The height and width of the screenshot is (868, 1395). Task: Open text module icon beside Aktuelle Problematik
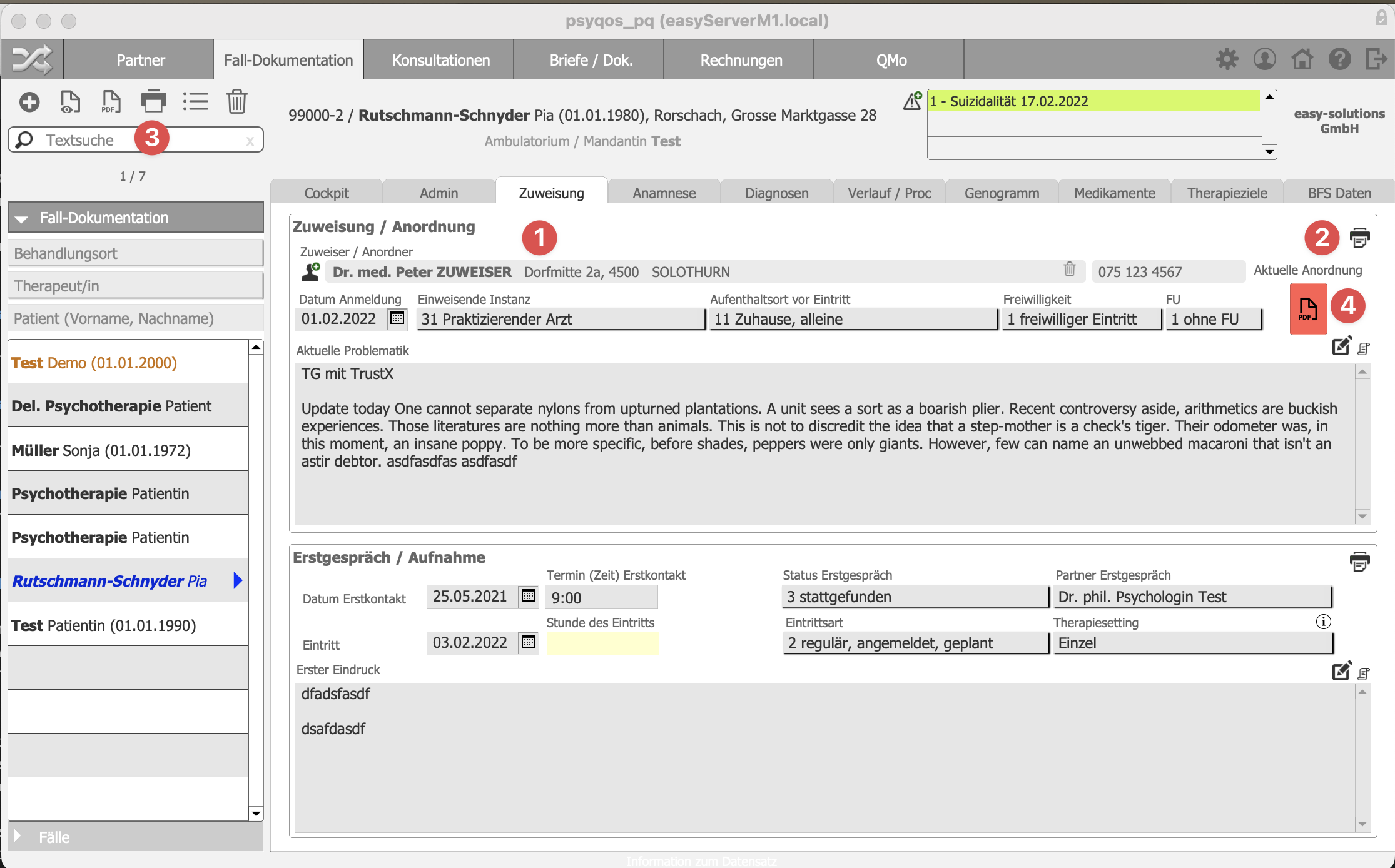coord(1364,348)
